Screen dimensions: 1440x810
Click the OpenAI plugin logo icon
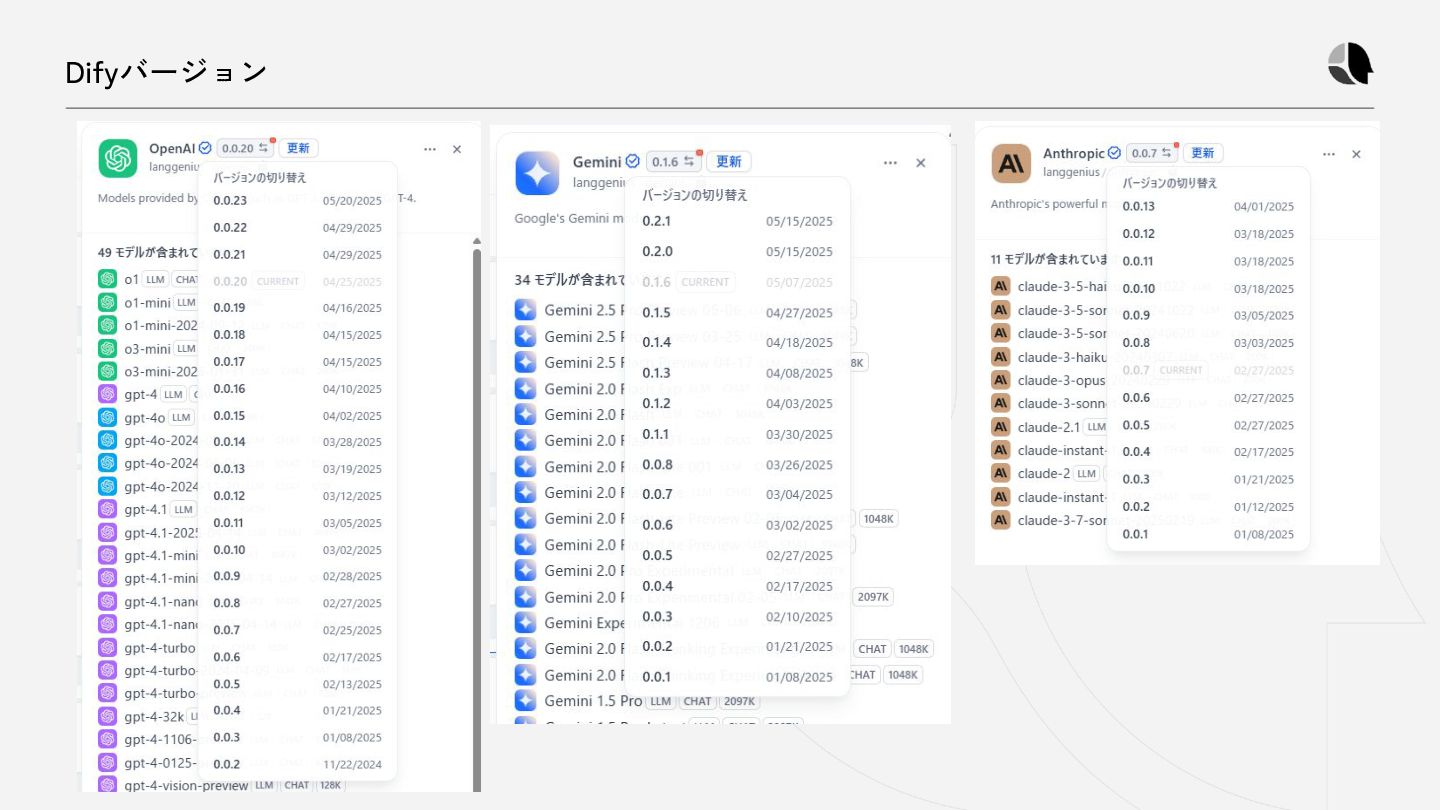[x=118, y=158]
